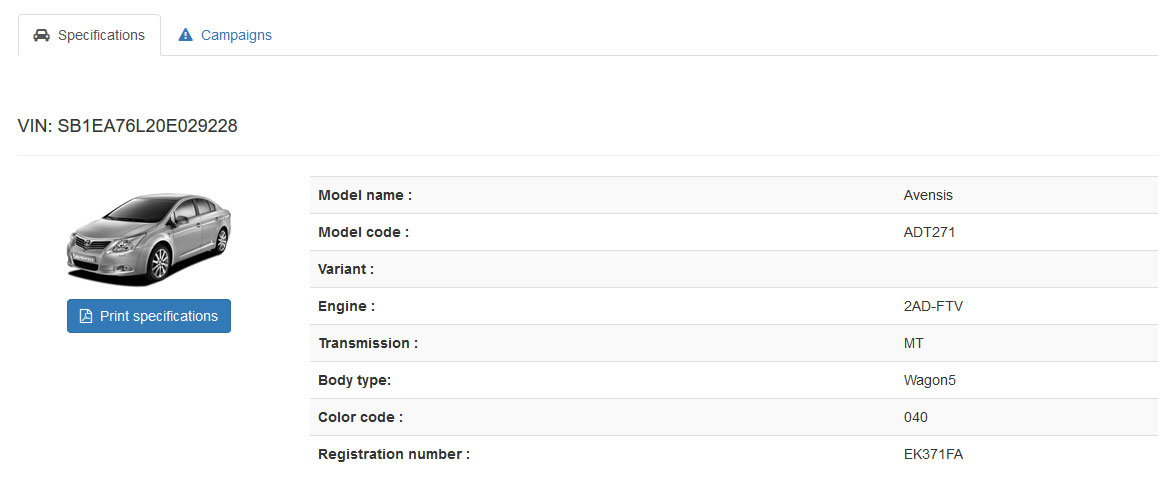1174x477 pixels.
Task: Select the VIN number heading text
Action: 128,126
